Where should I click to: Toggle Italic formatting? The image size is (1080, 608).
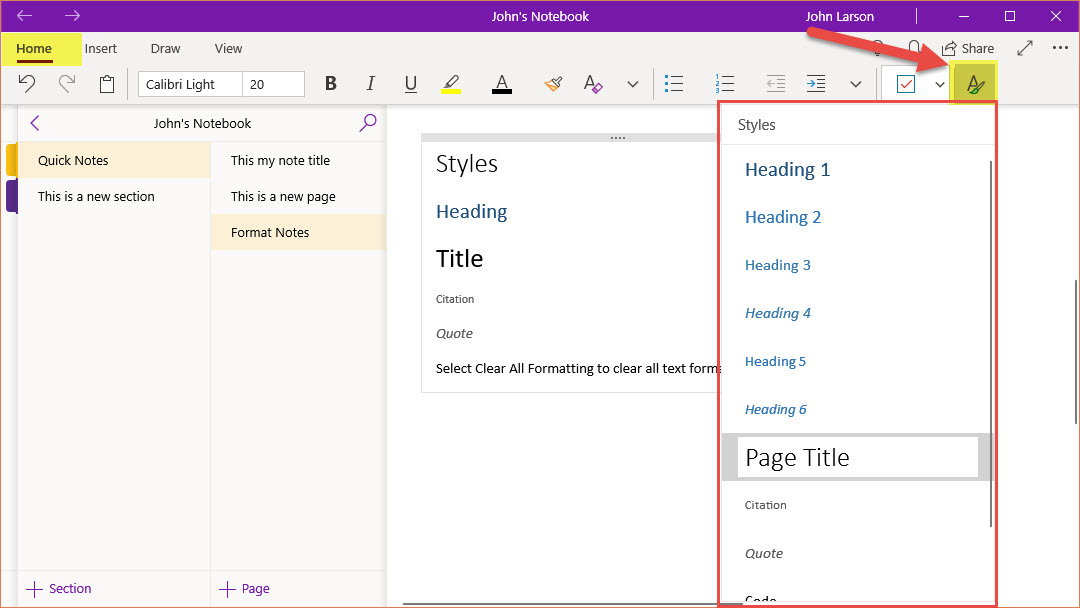coord(371,85)
